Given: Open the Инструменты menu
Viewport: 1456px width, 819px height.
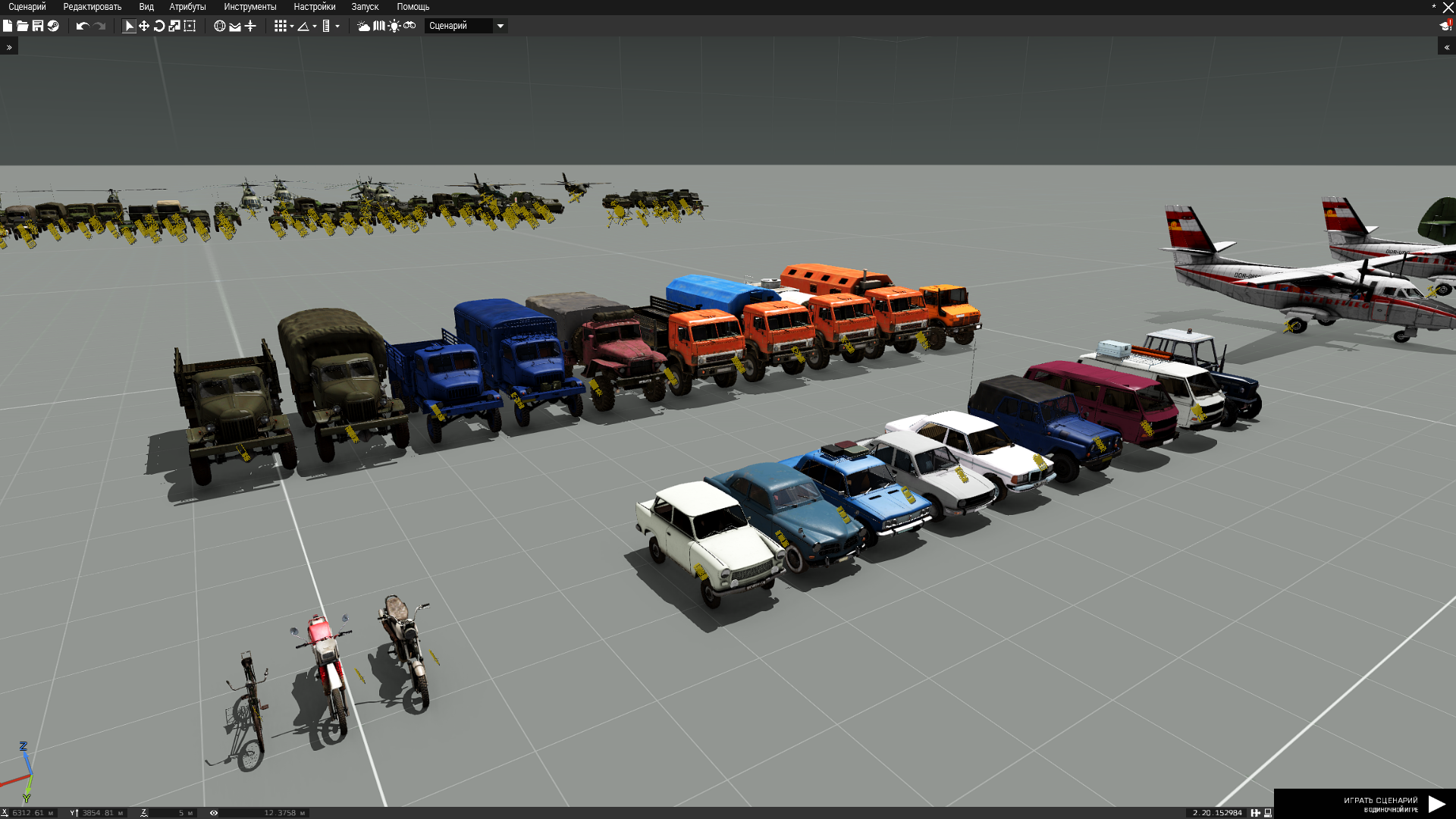Looking at the screenshot, I should [250, 7].
